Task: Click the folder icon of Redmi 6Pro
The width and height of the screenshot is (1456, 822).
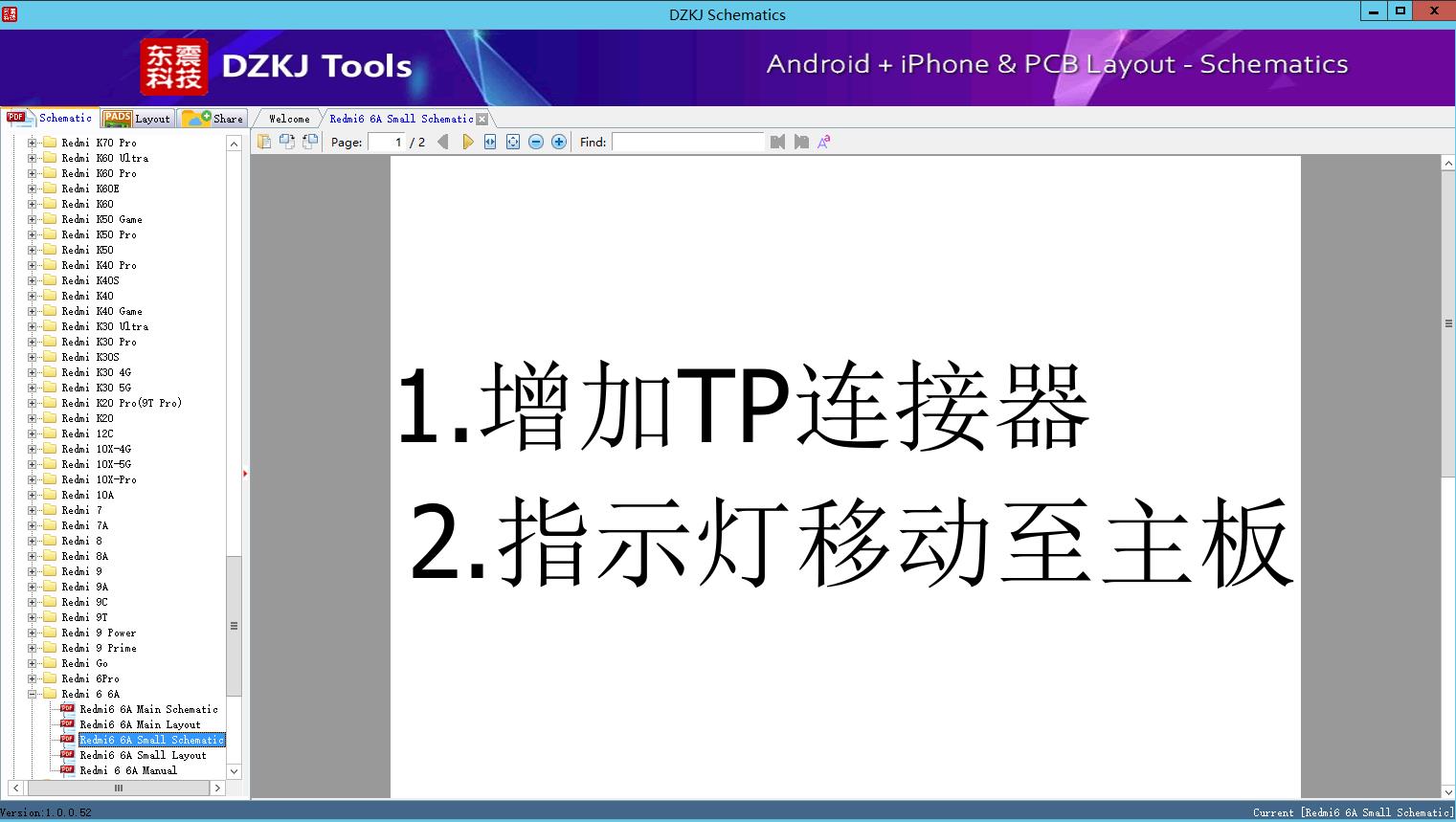Action: [50, 678]
